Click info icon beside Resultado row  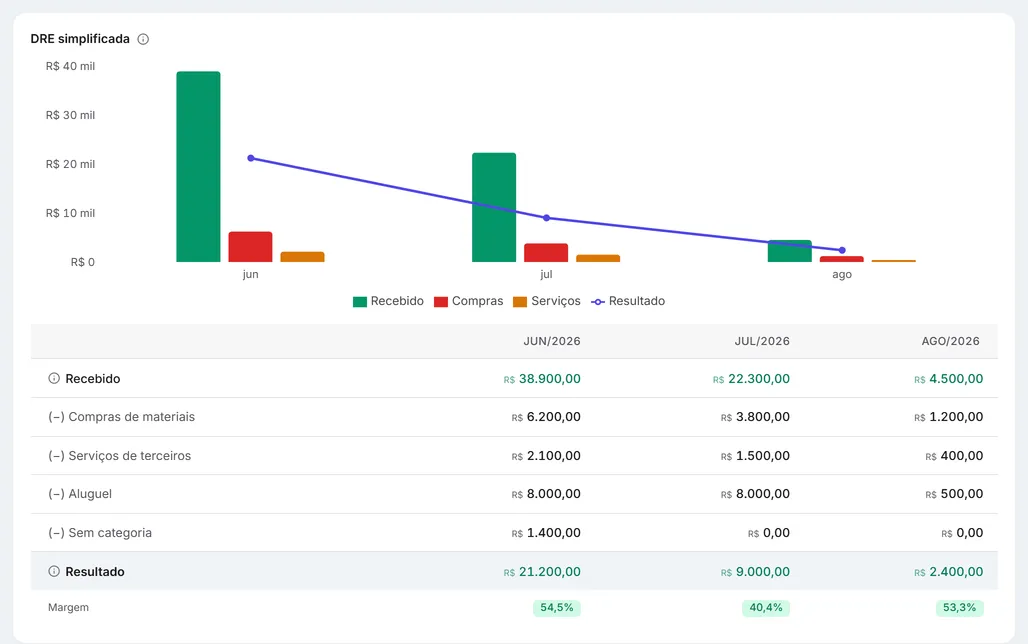click(54, 571)
